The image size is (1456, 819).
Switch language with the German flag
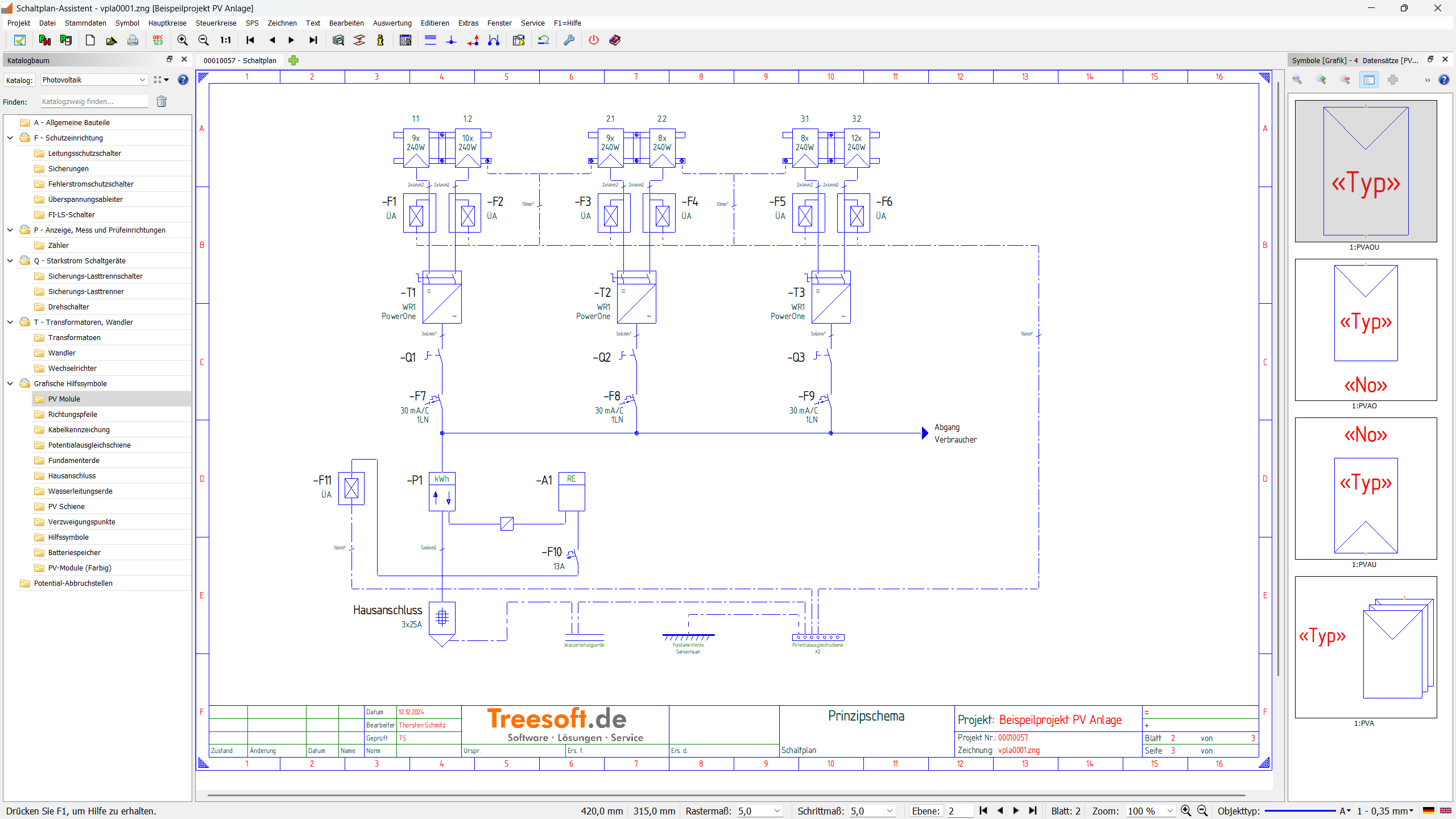click(x=1428, y=811)
